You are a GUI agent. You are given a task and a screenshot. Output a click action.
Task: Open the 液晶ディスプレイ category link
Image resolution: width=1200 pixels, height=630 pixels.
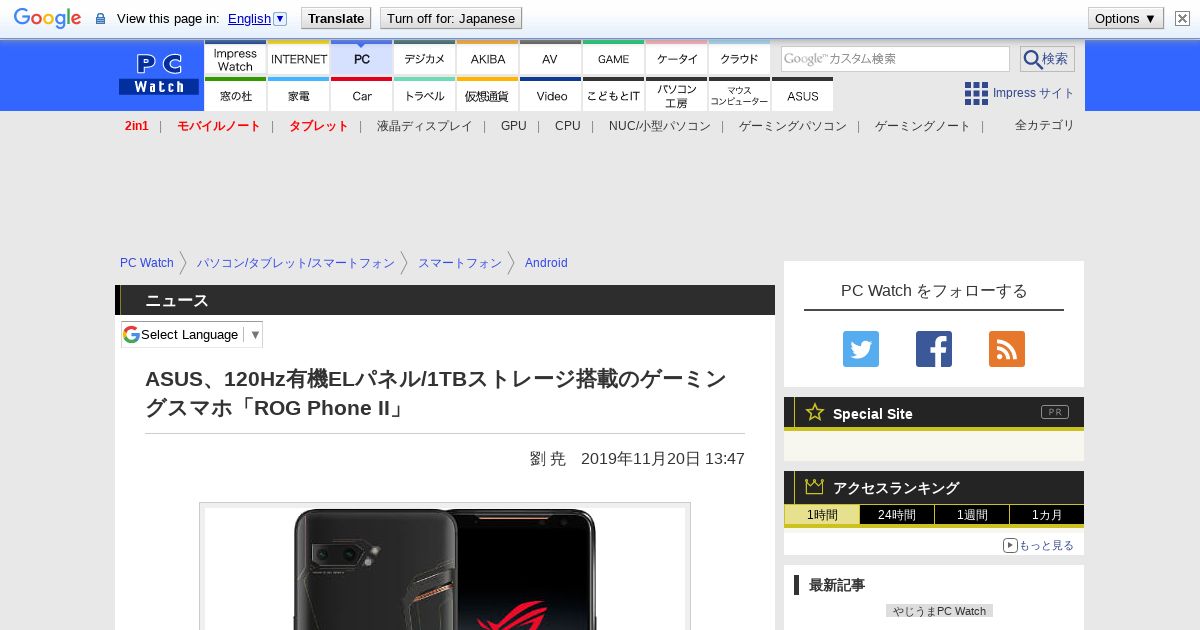[x=424, y=126]
